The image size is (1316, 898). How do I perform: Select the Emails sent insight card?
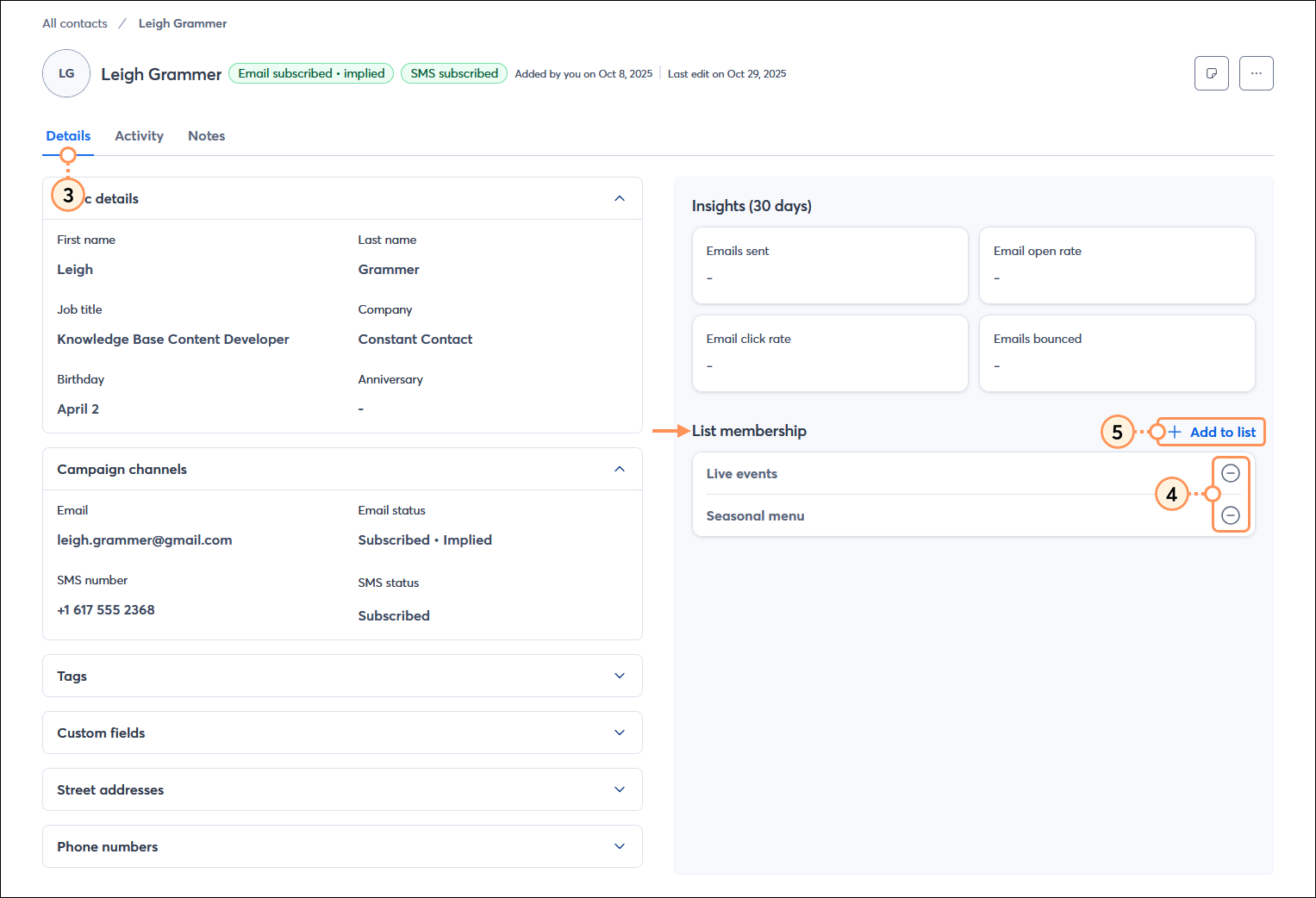click(829, 265)
